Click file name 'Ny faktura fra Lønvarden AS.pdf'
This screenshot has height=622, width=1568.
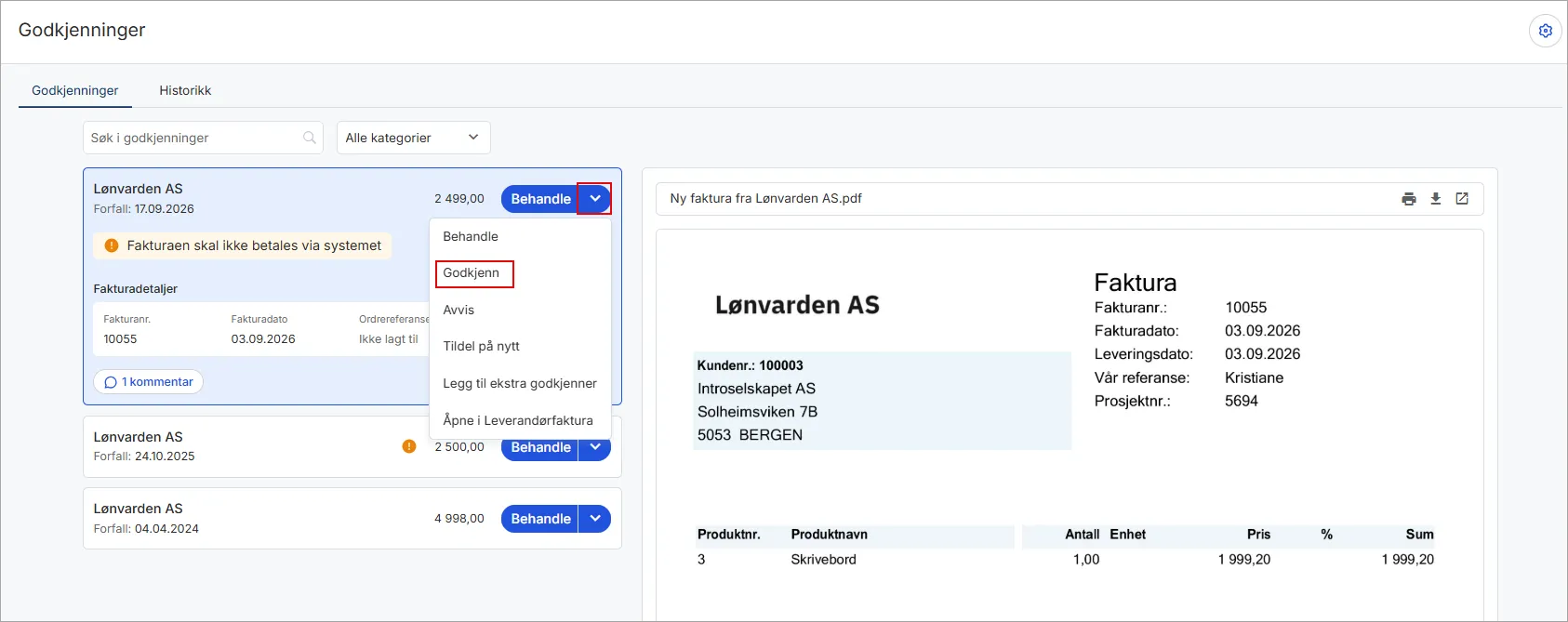[765, 198]
